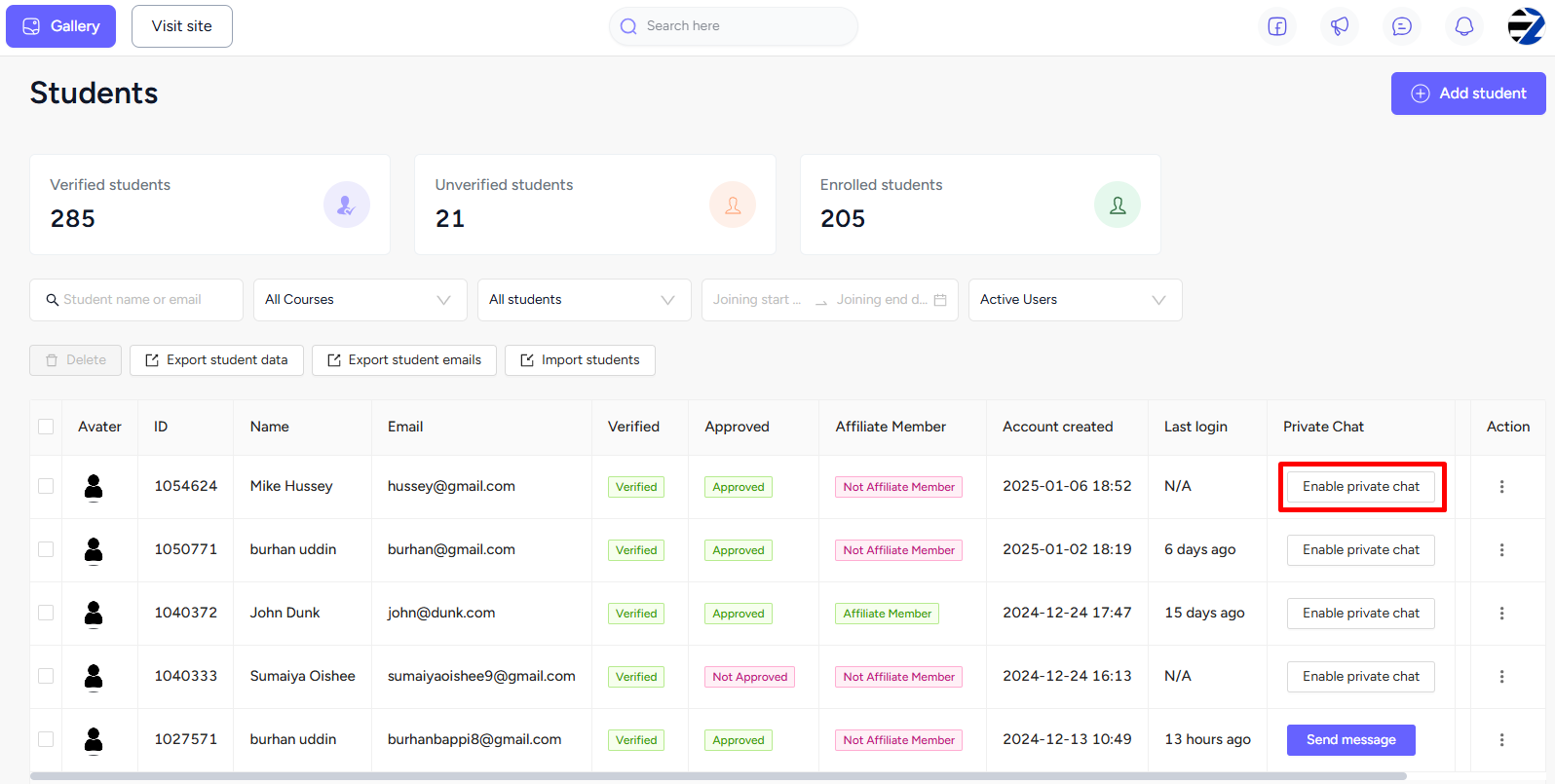Open action menu for Mike Hussey

1501,487
